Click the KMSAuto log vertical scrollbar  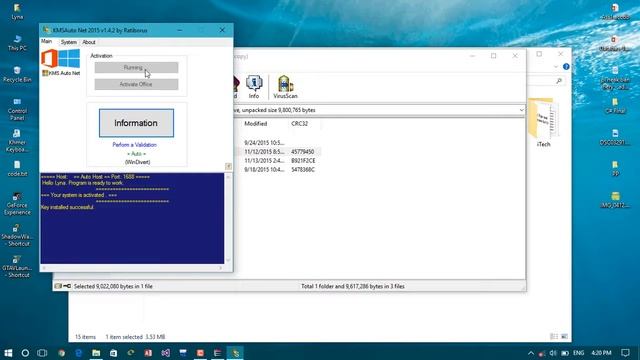(x=228, y=218)
